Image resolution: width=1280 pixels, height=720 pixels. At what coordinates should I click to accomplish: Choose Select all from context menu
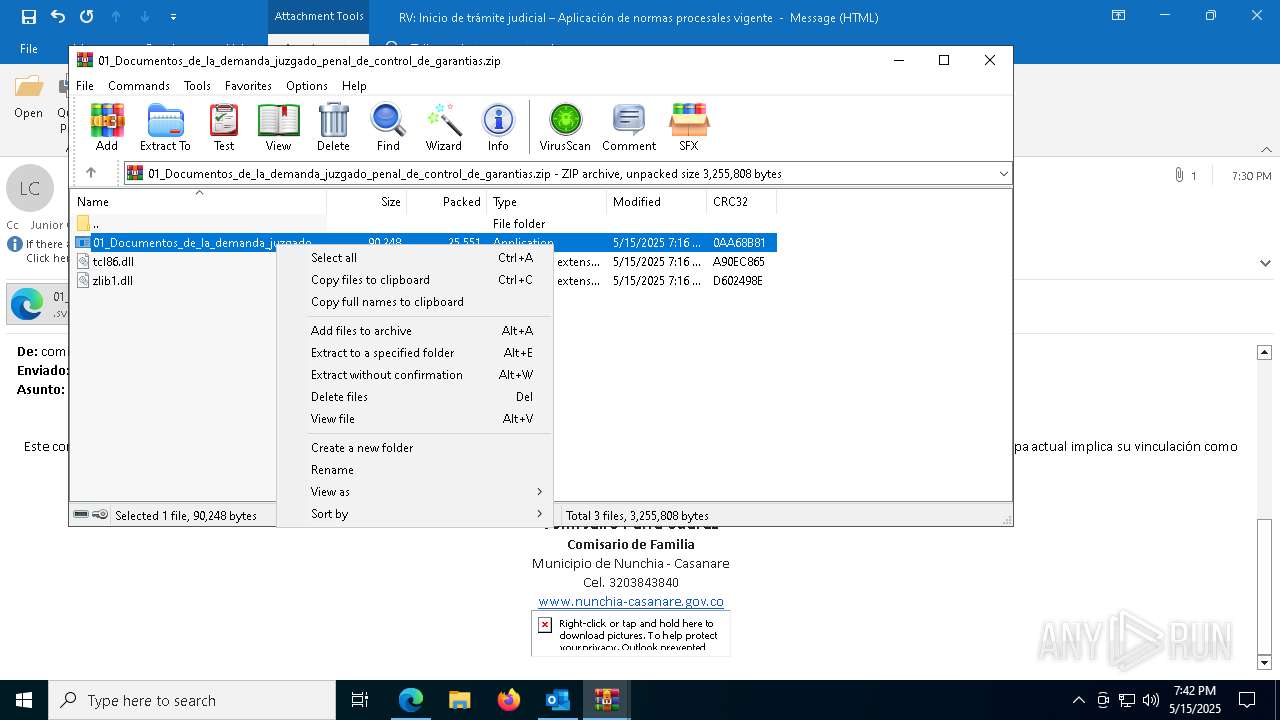pos(414,258)
